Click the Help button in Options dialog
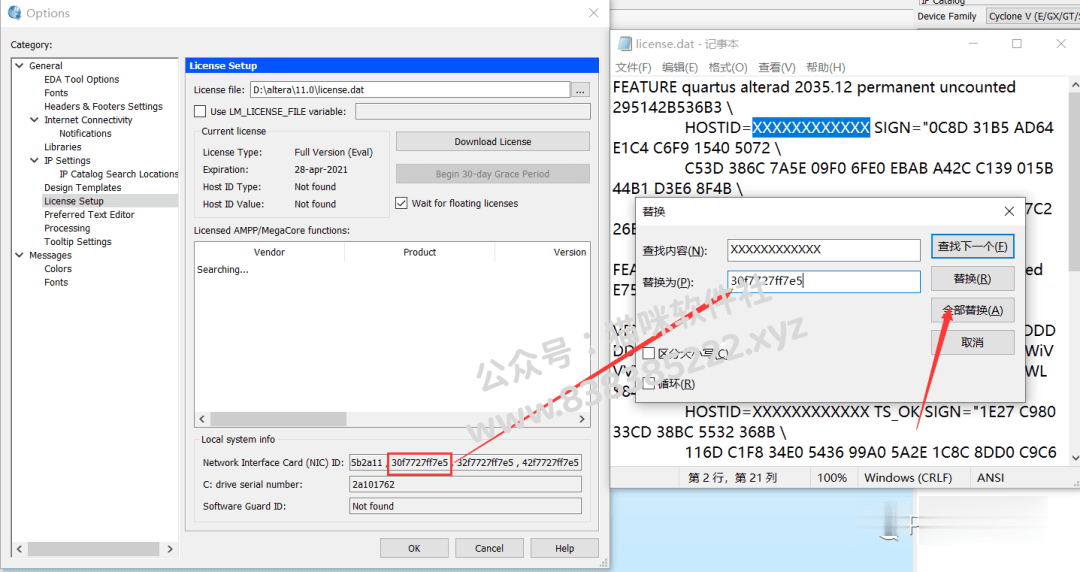 tap(564, 549)
